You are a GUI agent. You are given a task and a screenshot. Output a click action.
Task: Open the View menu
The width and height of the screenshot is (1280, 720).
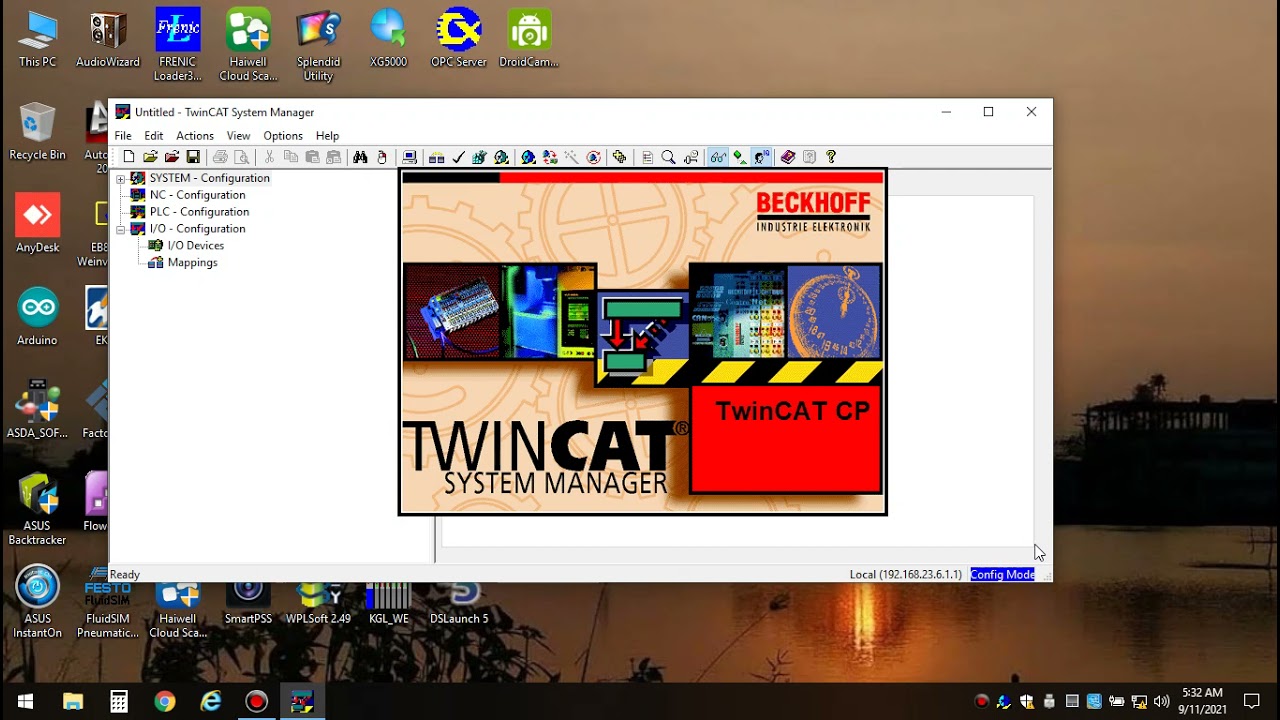click(238, 136)
